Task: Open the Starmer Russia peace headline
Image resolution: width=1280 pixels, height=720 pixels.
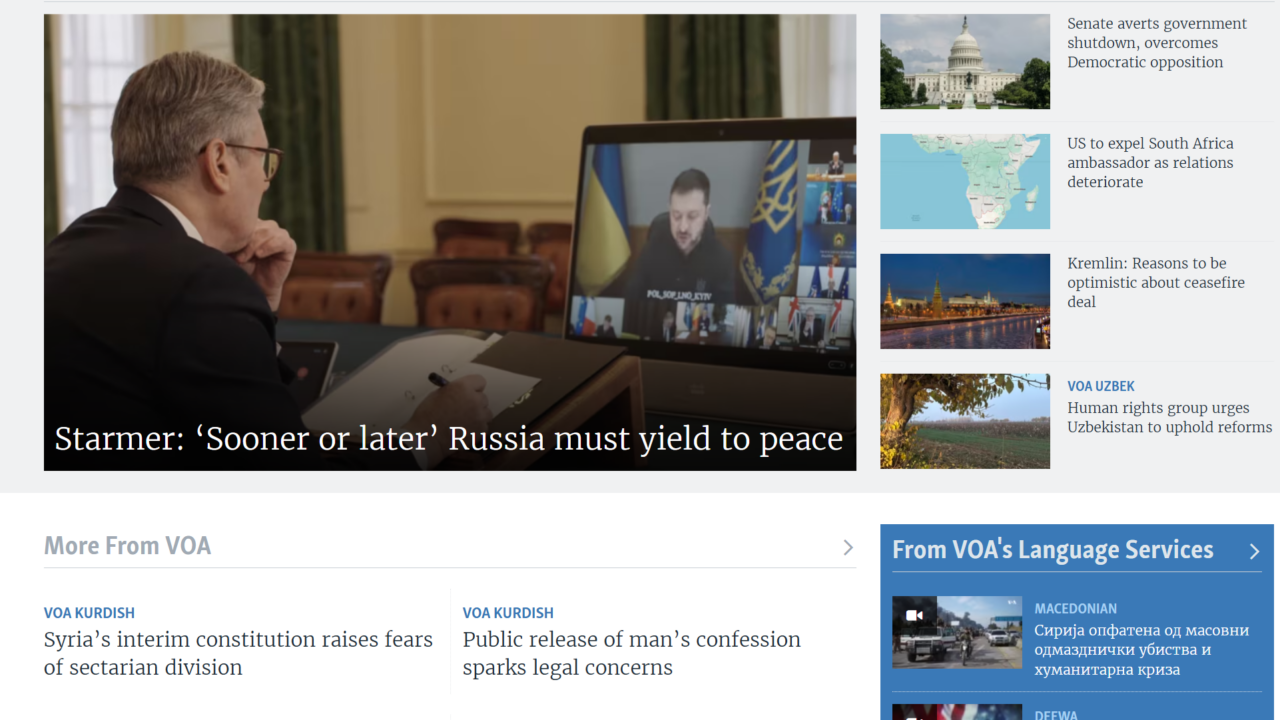Action: click(449, 439)
